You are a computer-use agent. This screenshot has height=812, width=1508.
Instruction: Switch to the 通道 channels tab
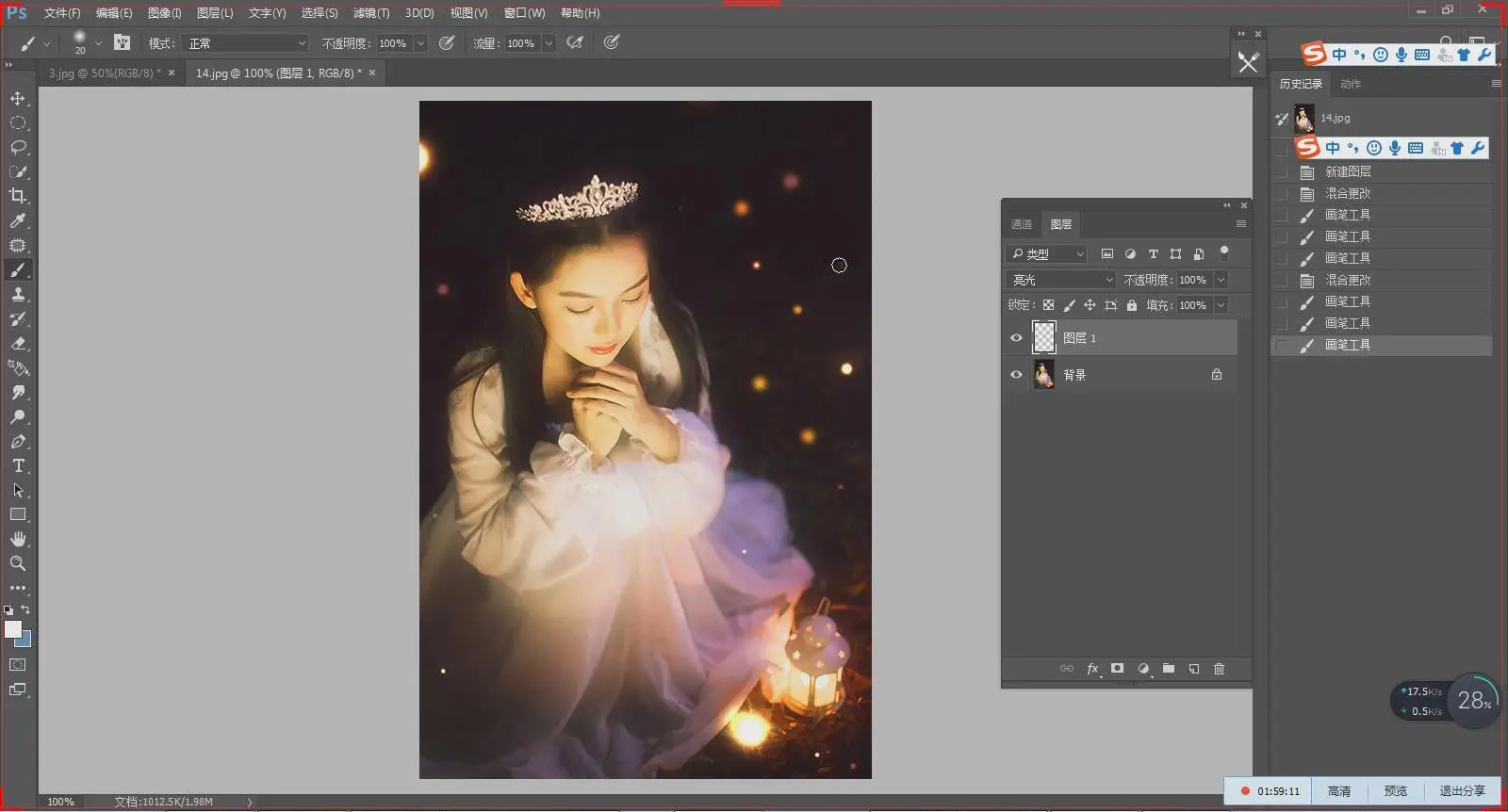[x=1022, y=224]
